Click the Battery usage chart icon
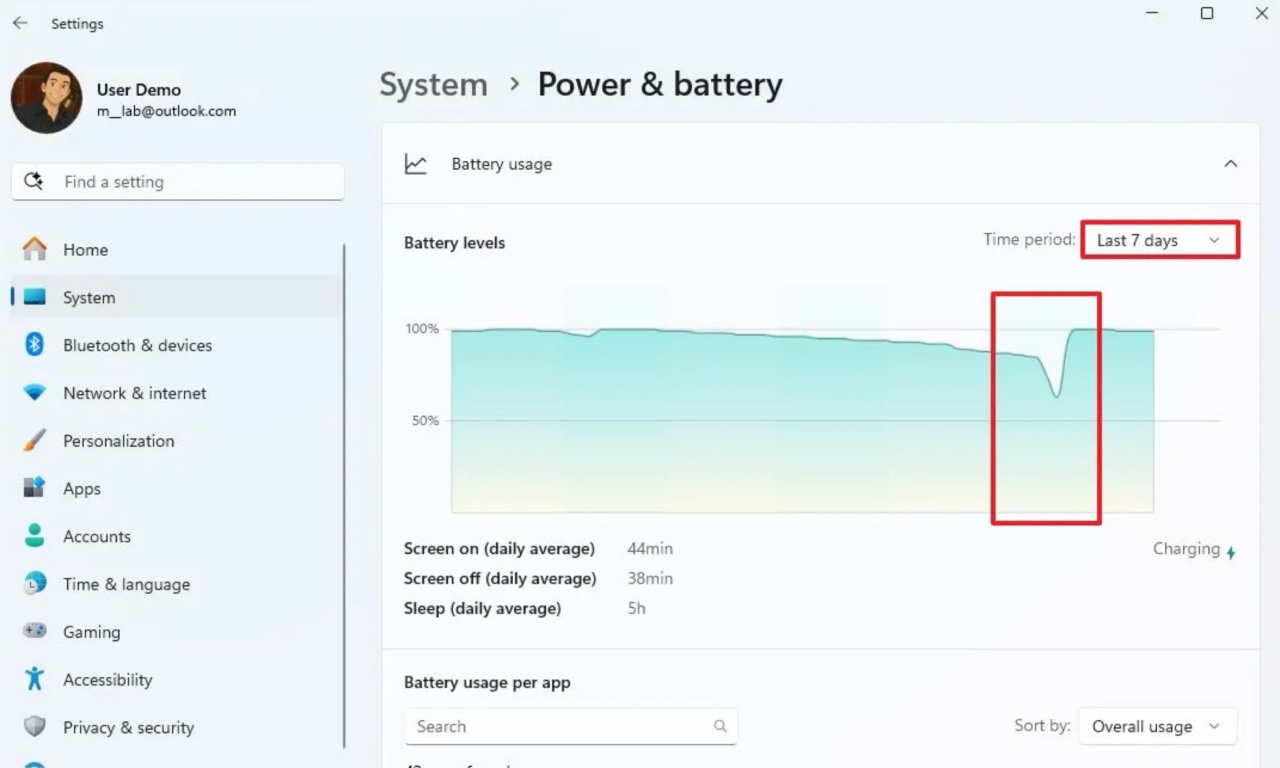 tap(415, 164)
